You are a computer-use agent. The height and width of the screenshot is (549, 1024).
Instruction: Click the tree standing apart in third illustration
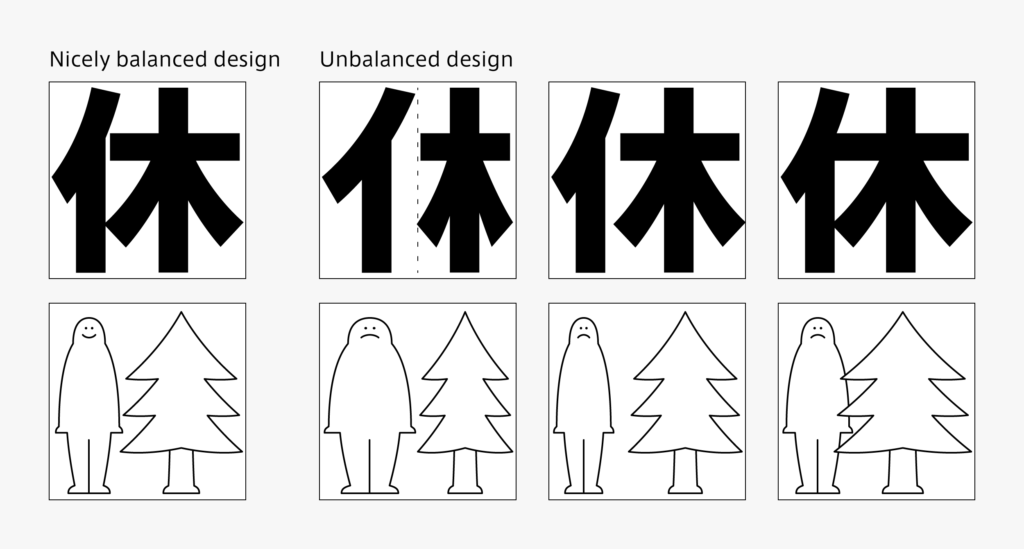(x=685, y=403)
